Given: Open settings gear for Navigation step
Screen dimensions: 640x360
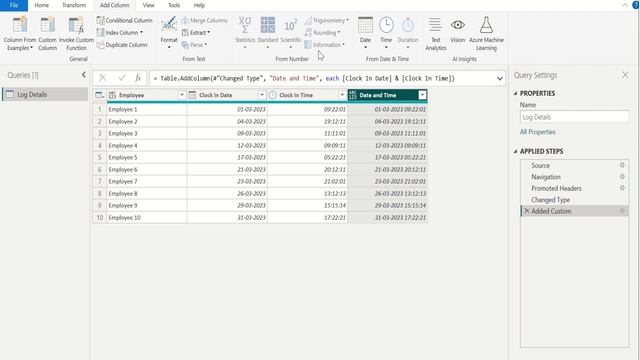Looking at the screenshot, I should coord(622,176).
